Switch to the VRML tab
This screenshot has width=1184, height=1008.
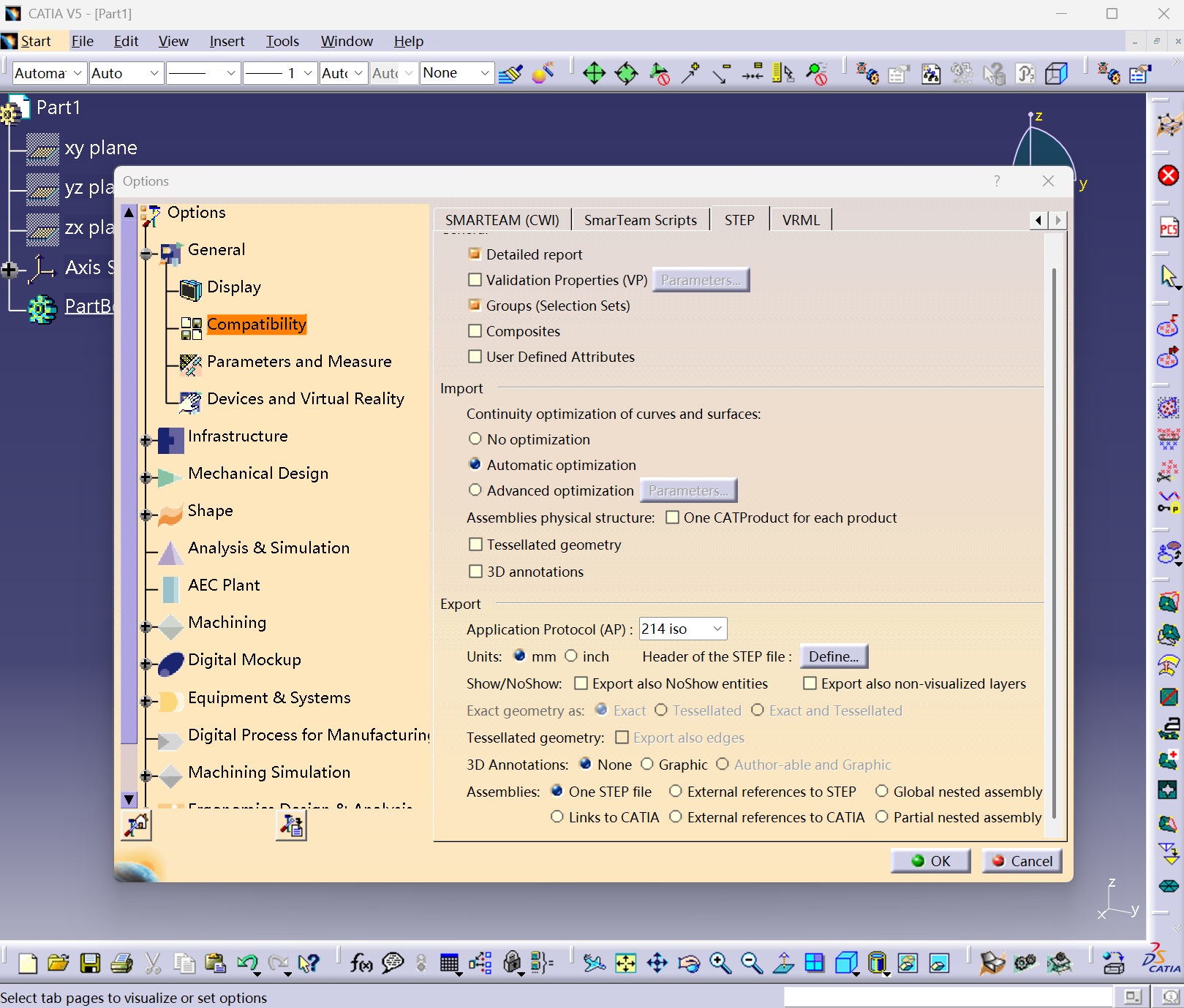[x=801, y=220]
